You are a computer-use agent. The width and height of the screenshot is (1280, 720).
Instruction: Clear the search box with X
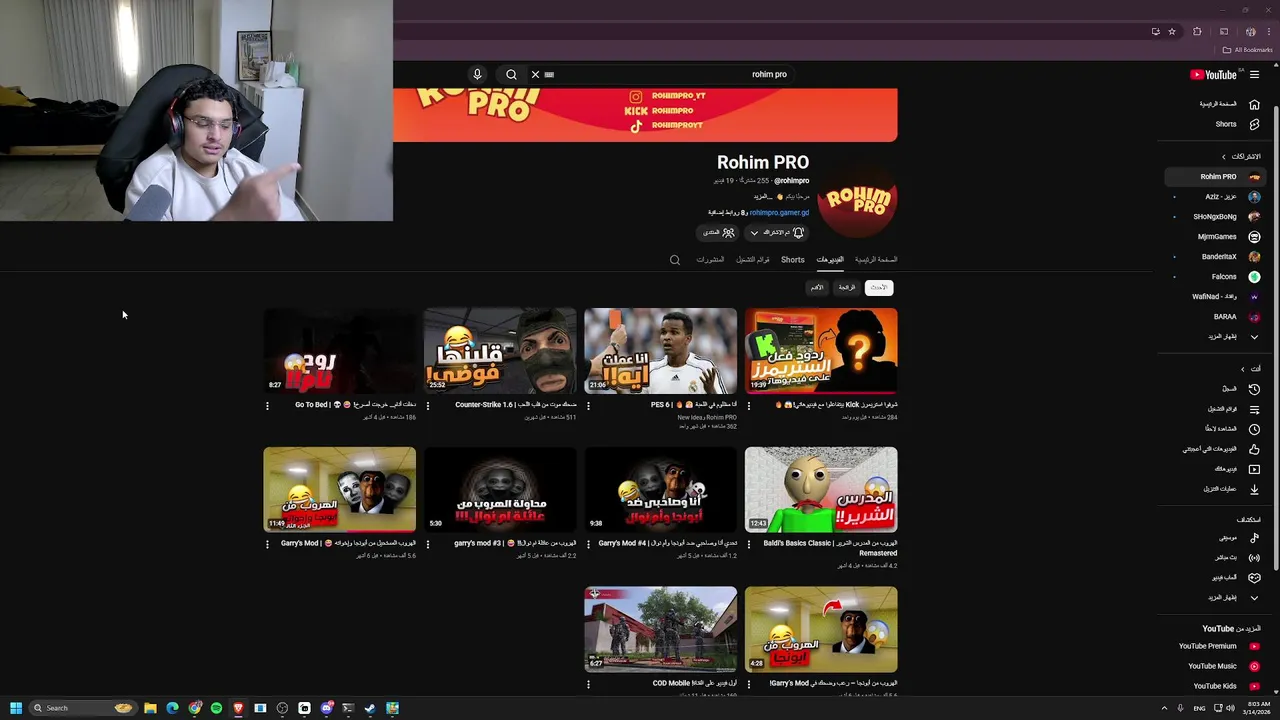535,74
